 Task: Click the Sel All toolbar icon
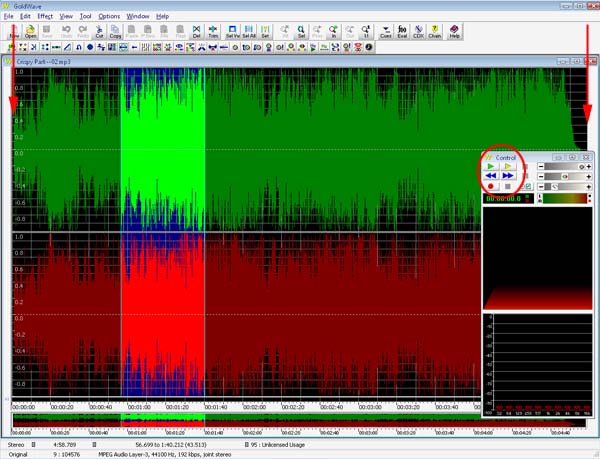(249, 33)
